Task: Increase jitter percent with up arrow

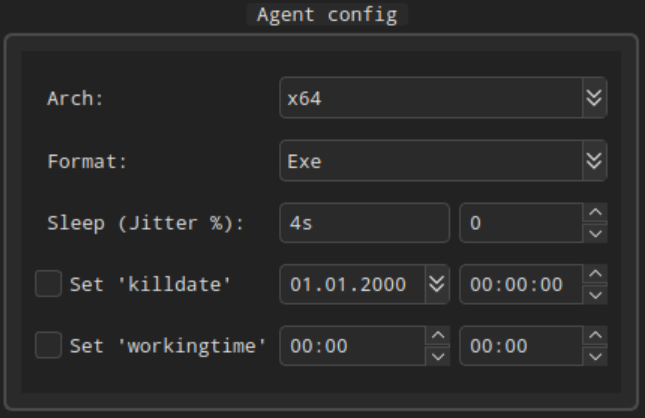Action: tap(595, 213)
